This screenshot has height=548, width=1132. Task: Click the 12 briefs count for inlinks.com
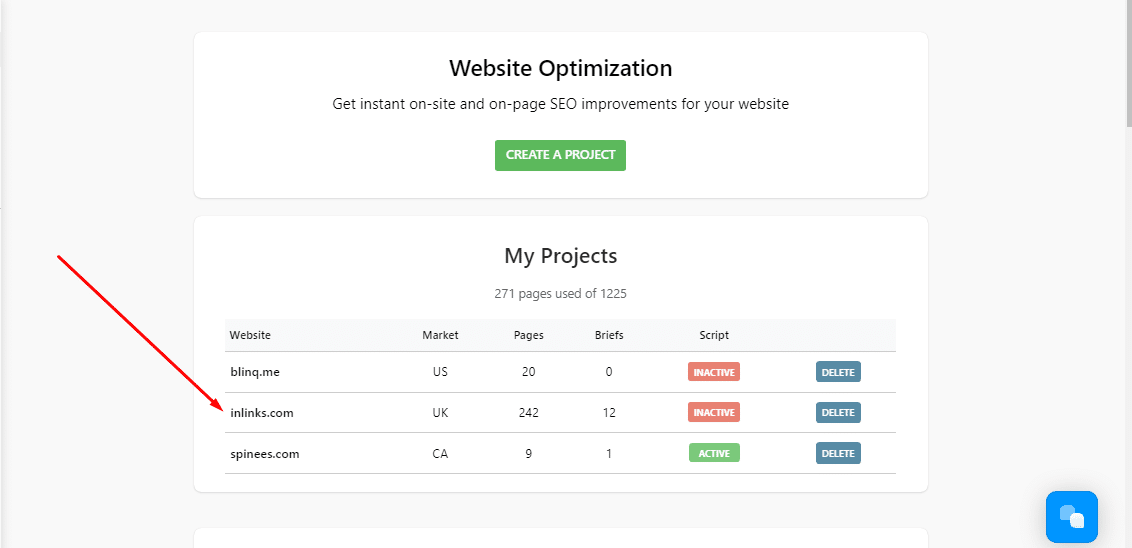609,413
